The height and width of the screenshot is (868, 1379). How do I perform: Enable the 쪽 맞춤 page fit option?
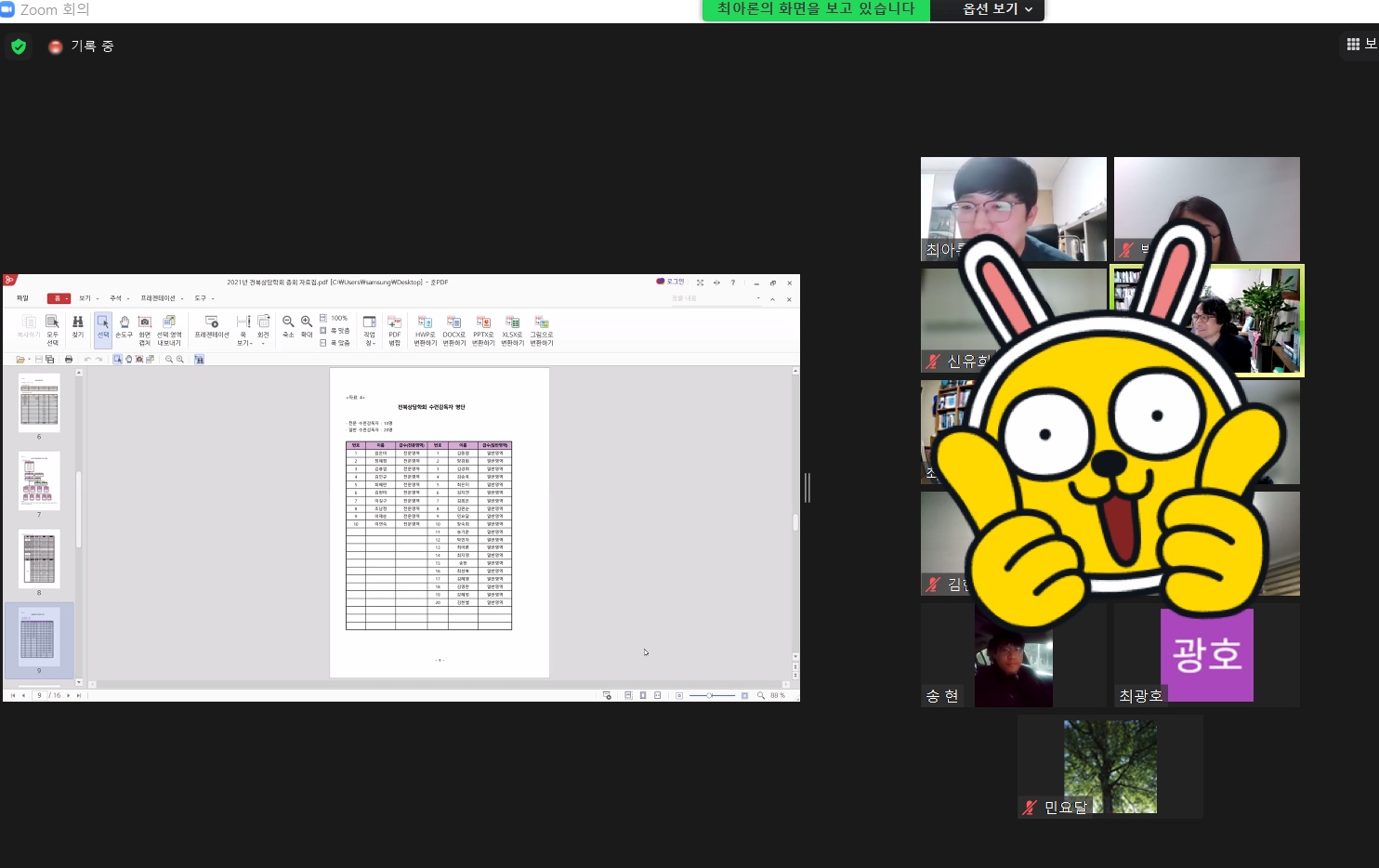tap(335, 331)
